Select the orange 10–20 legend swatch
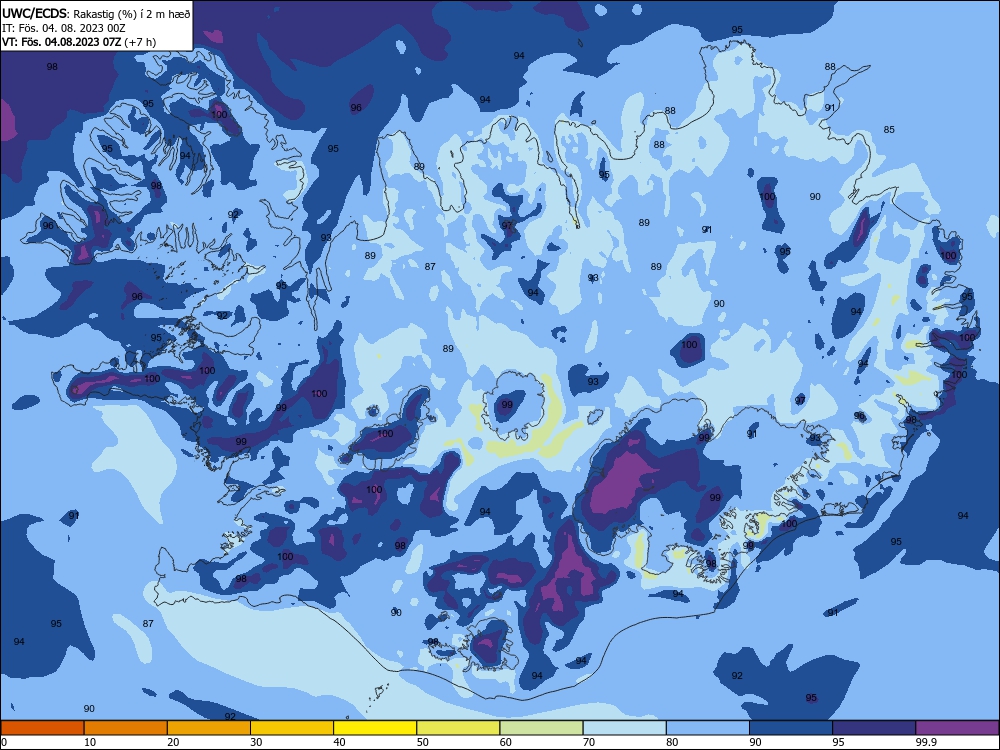The width and height of the screenshot is (1000, 750). point(126,728)
